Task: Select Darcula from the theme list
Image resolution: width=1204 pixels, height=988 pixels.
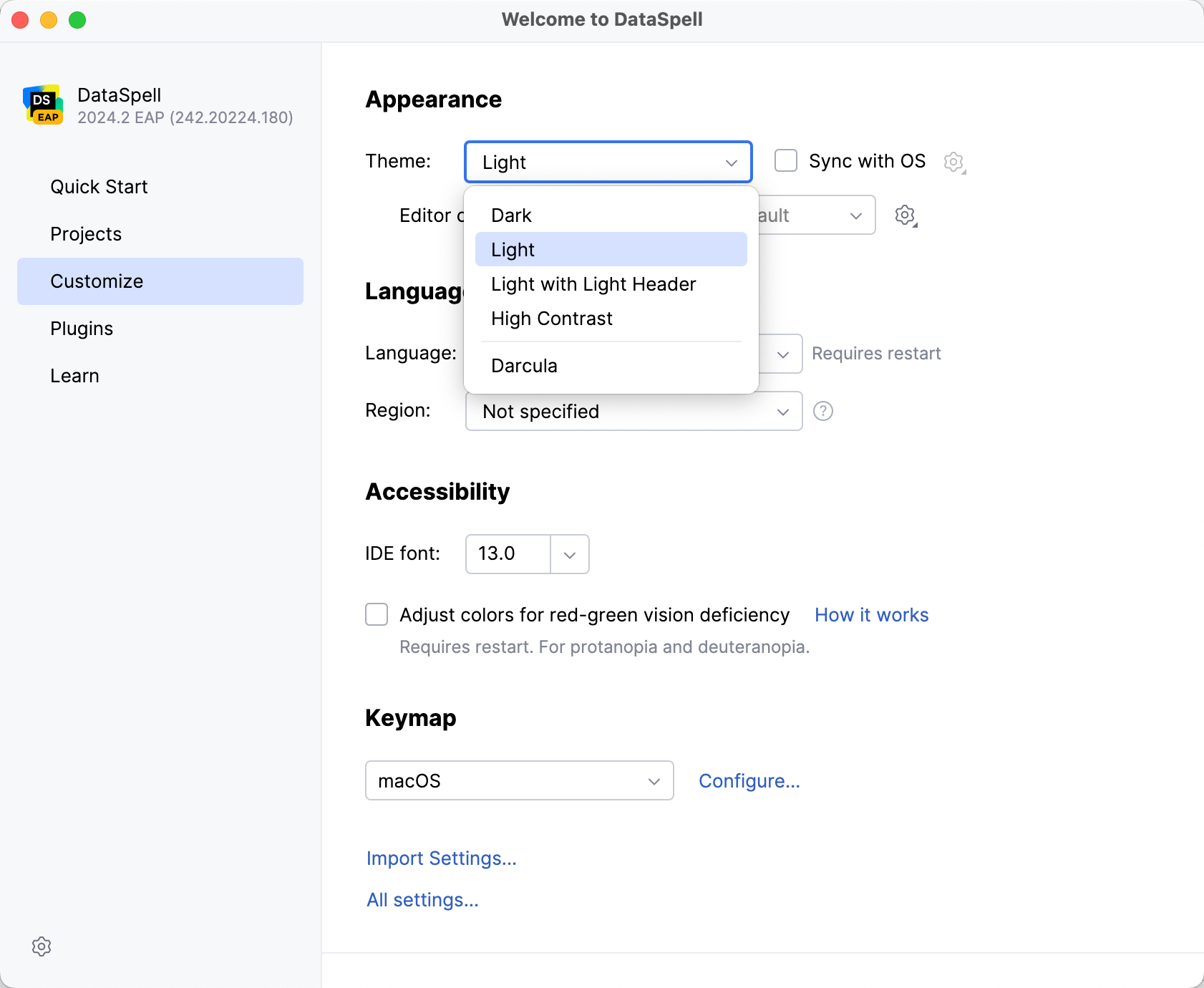Action: coord(524,365)
